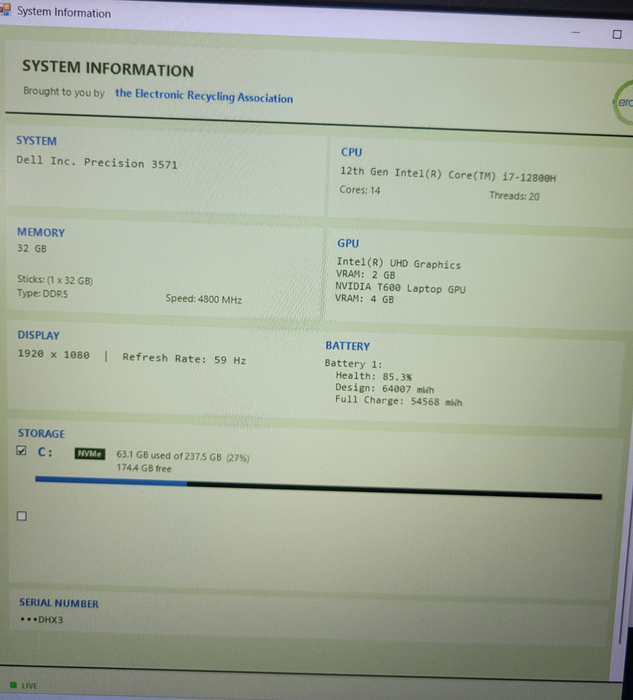Uncheck the C: drive checkbox

(x=21, y=450)
